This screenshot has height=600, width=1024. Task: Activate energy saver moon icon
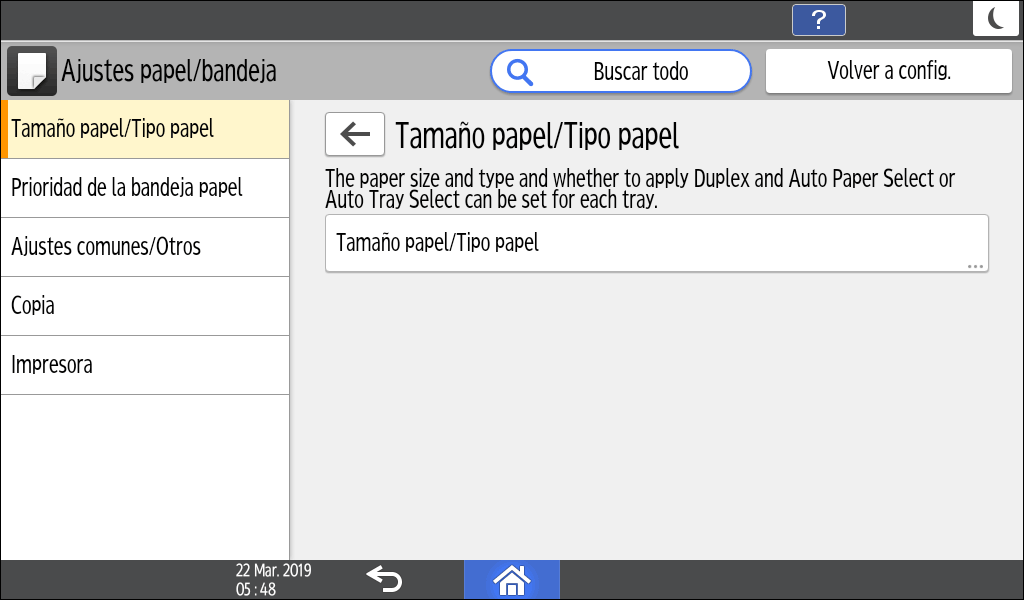click(x=995, y=19)
